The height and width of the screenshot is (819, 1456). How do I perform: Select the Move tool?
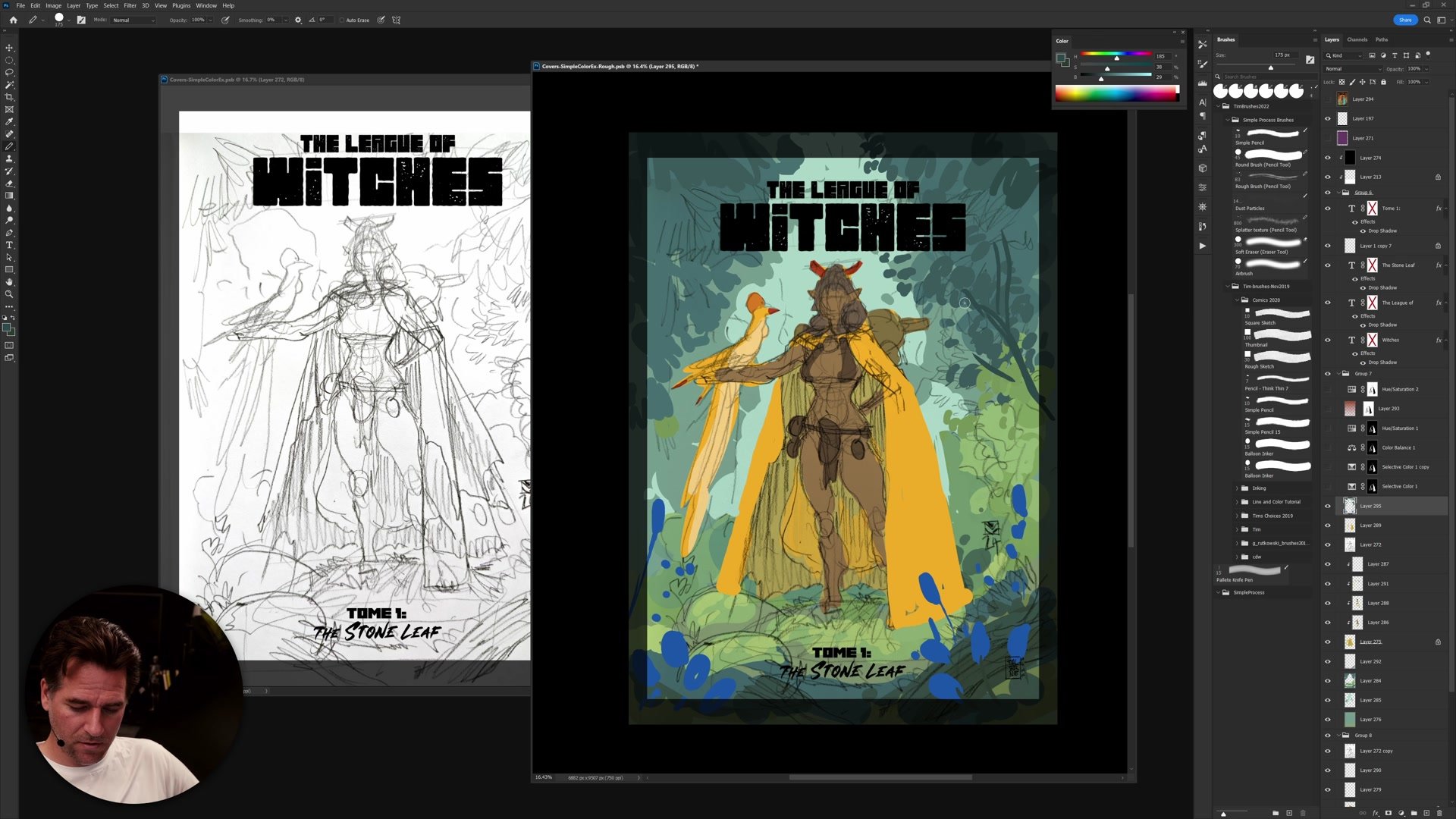tap(9, 48)
